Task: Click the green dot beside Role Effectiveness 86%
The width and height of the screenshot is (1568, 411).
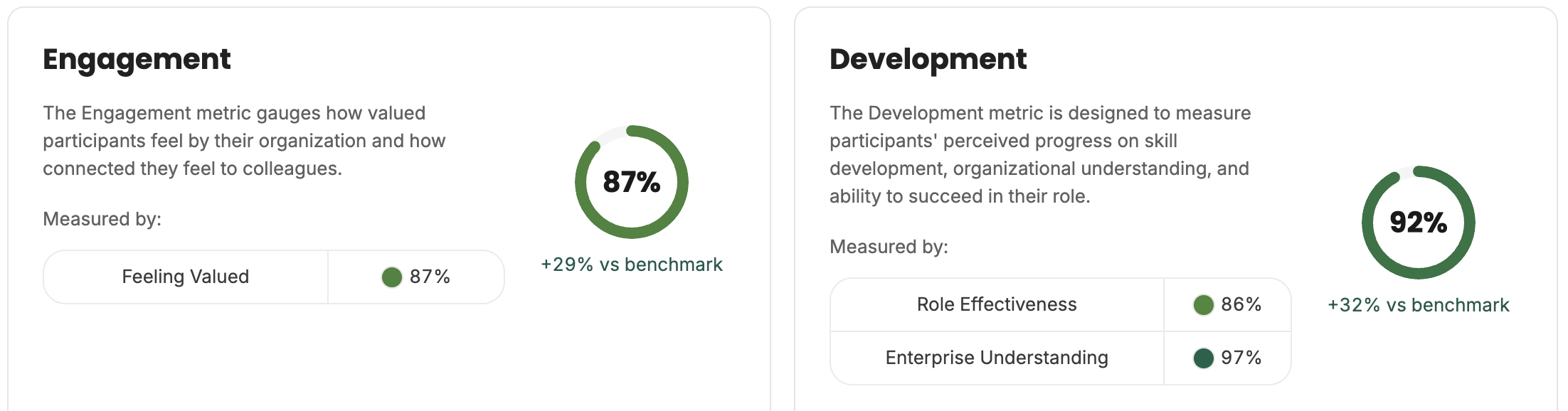Action: click(x=1203, y=305)
